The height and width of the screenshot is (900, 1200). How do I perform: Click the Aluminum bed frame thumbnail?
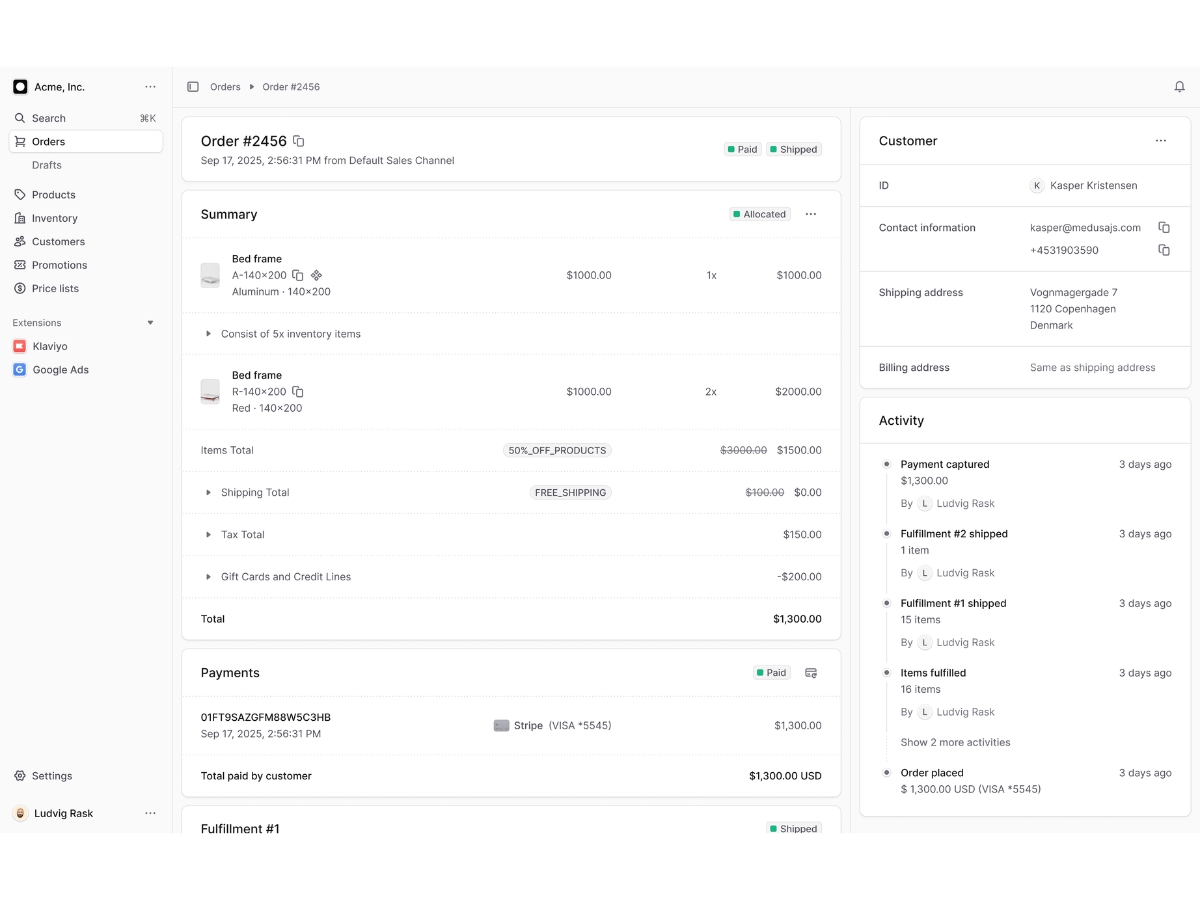[210, 275]
